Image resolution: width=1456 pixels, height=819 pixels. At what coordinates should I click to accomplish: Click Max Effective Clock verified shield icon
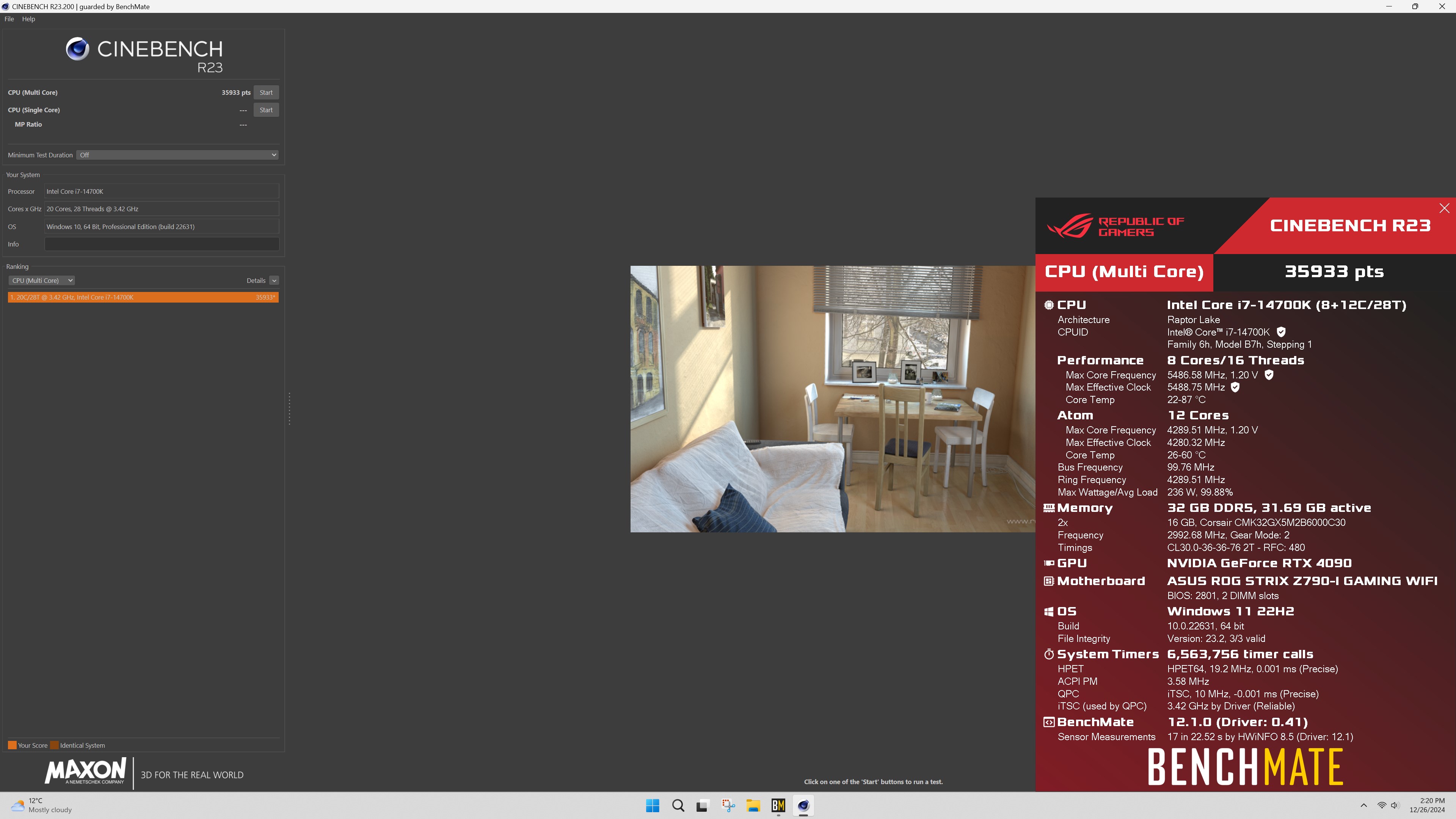[x=1236, y=387]
